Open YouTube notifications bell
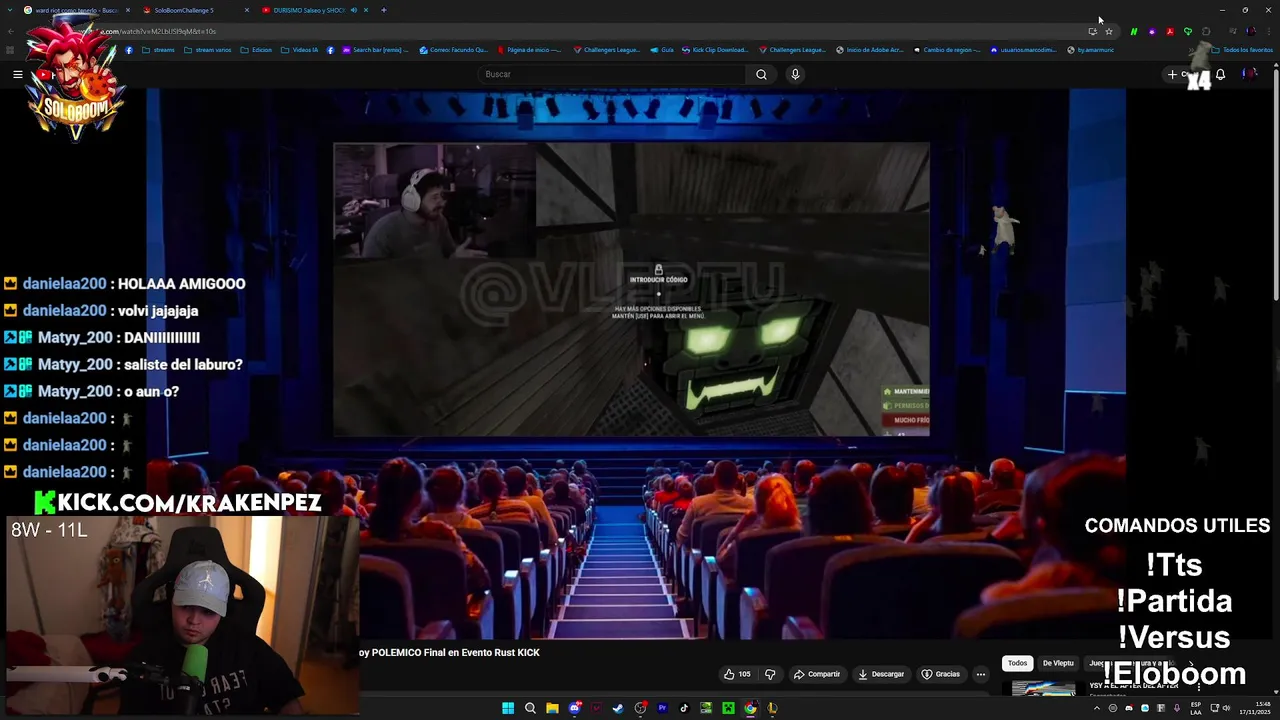 tap(1220, 74)
